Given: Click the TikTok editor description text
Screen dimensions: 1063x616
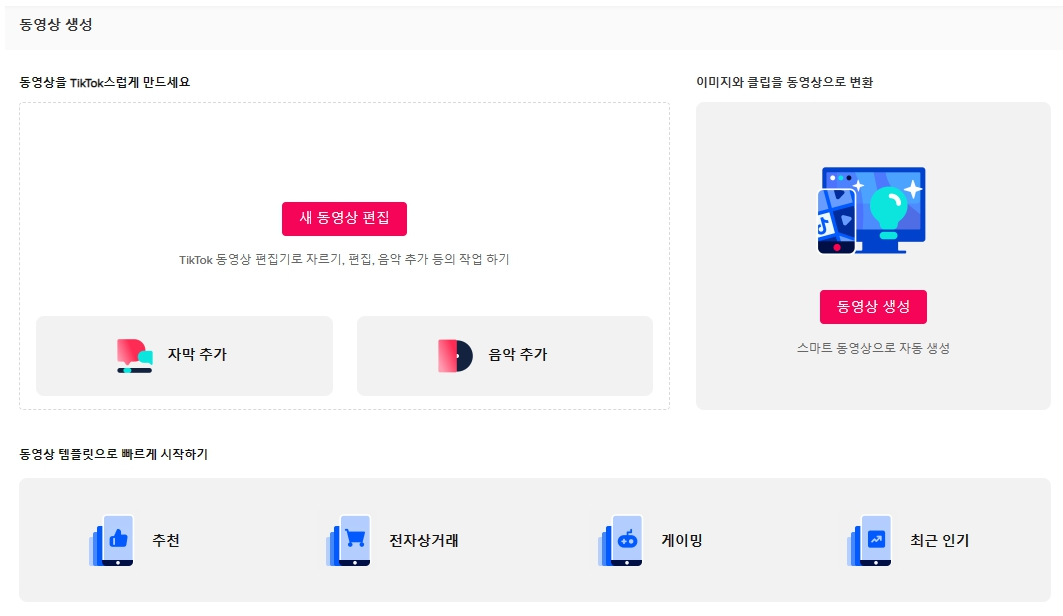Looking at the screenshot, I should point(344,260).
